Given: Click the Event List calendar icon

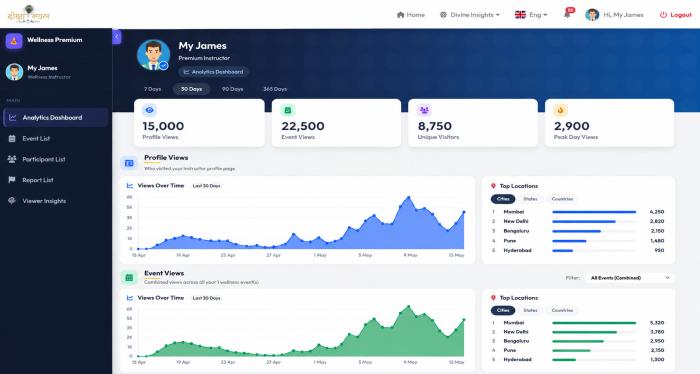Looking at the screenshot, I should click(x=12, y=138).
